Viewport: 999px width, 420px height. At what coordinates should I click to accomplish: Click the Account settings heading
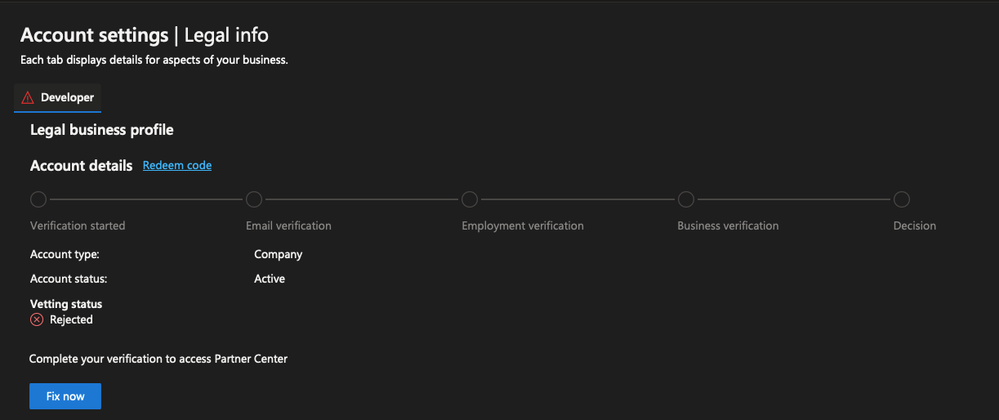[94, 36]
